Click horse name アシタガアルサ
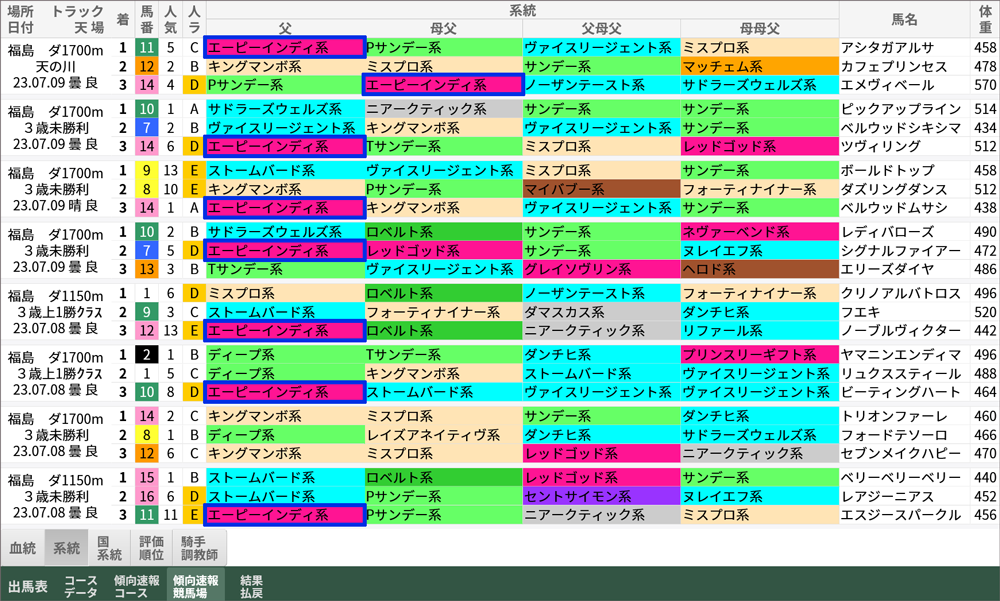Viewport: 1000px width, 601px height. 887,48
